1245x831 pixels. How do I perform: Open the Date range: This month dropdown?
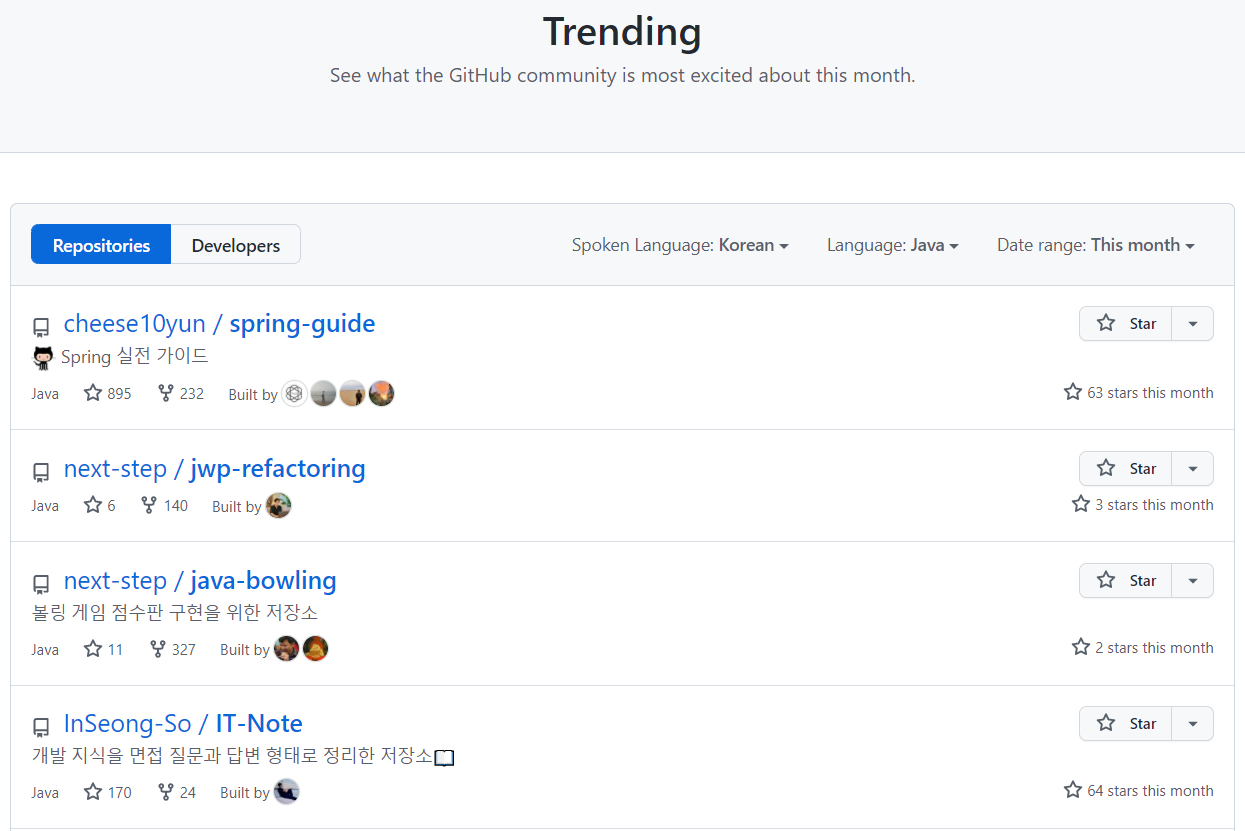[1095, 245]
